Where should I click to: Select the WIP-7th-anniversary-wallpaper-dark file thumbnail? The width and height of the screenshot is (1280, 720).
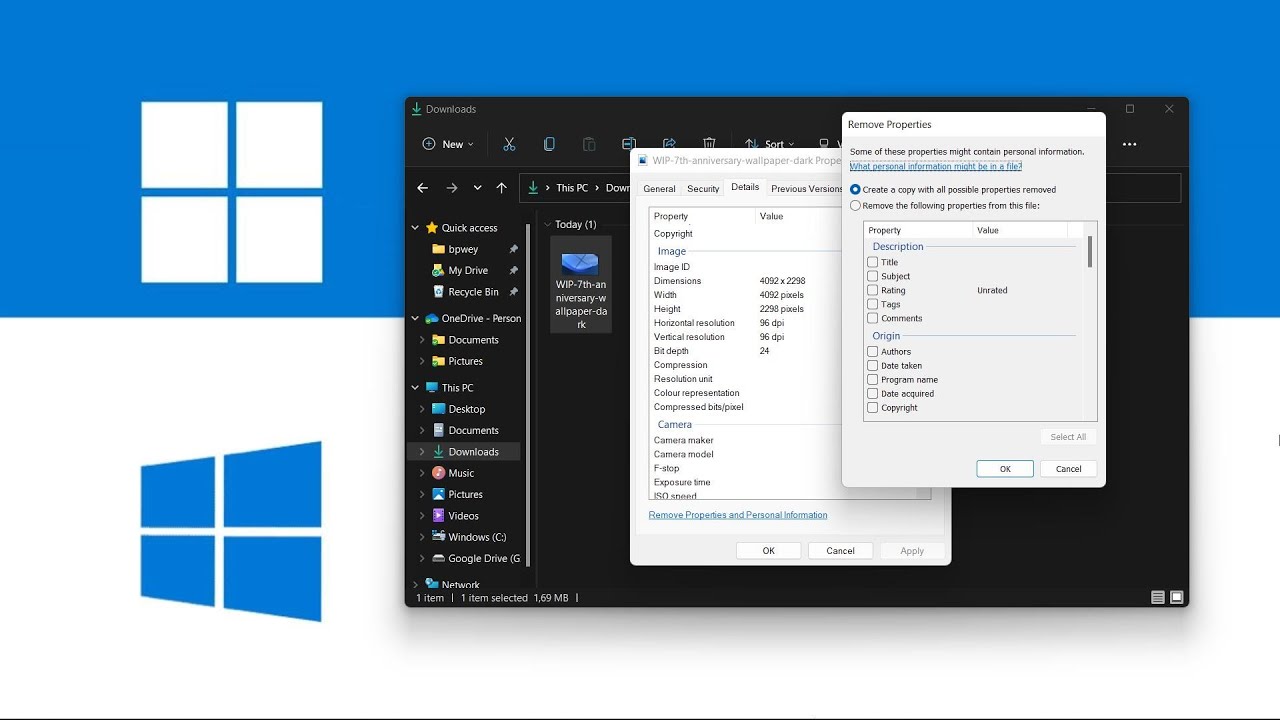(580, 285)
